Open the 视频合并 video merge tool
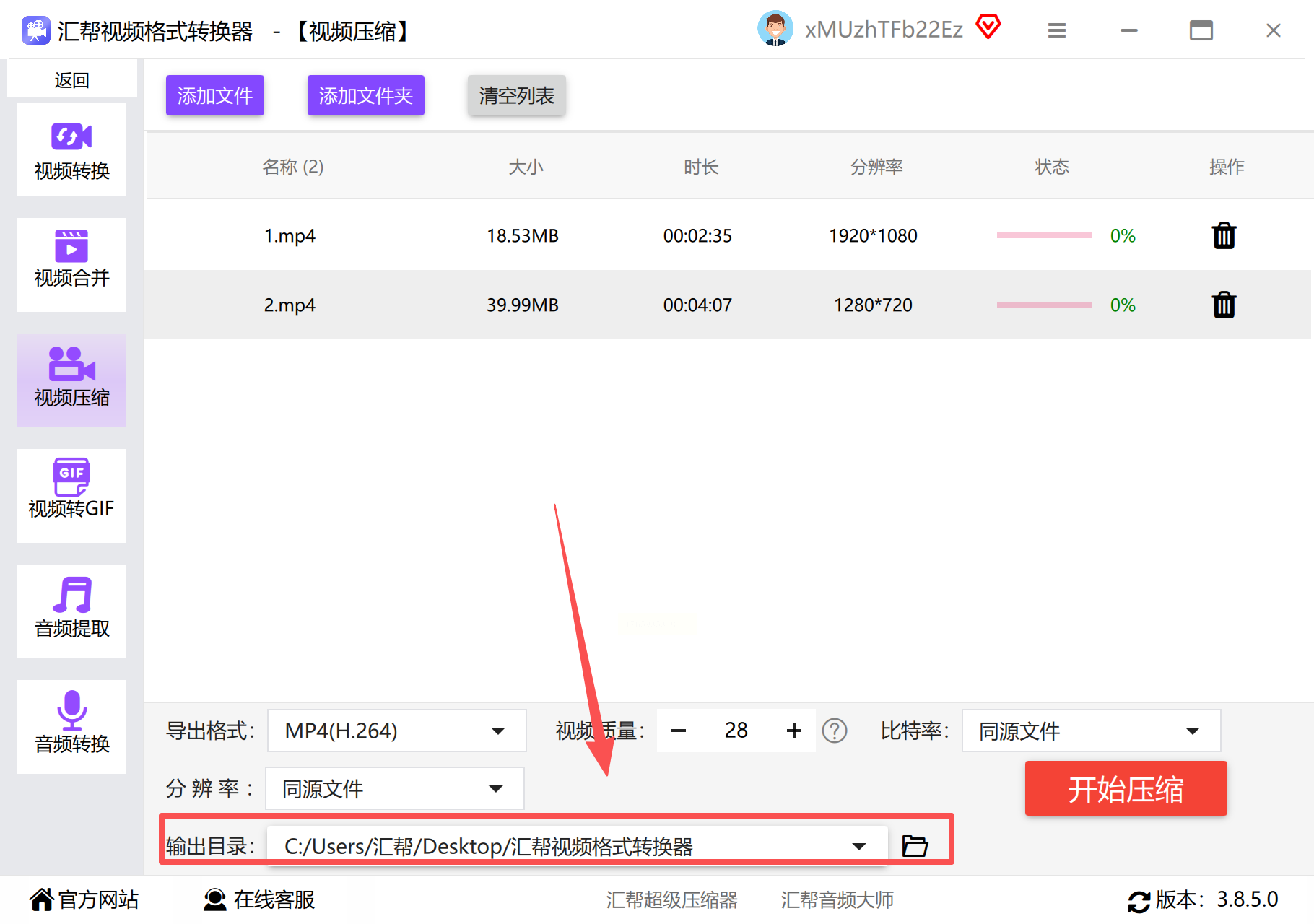Screen dimensions: 1314x924 (x=71, y=265)
